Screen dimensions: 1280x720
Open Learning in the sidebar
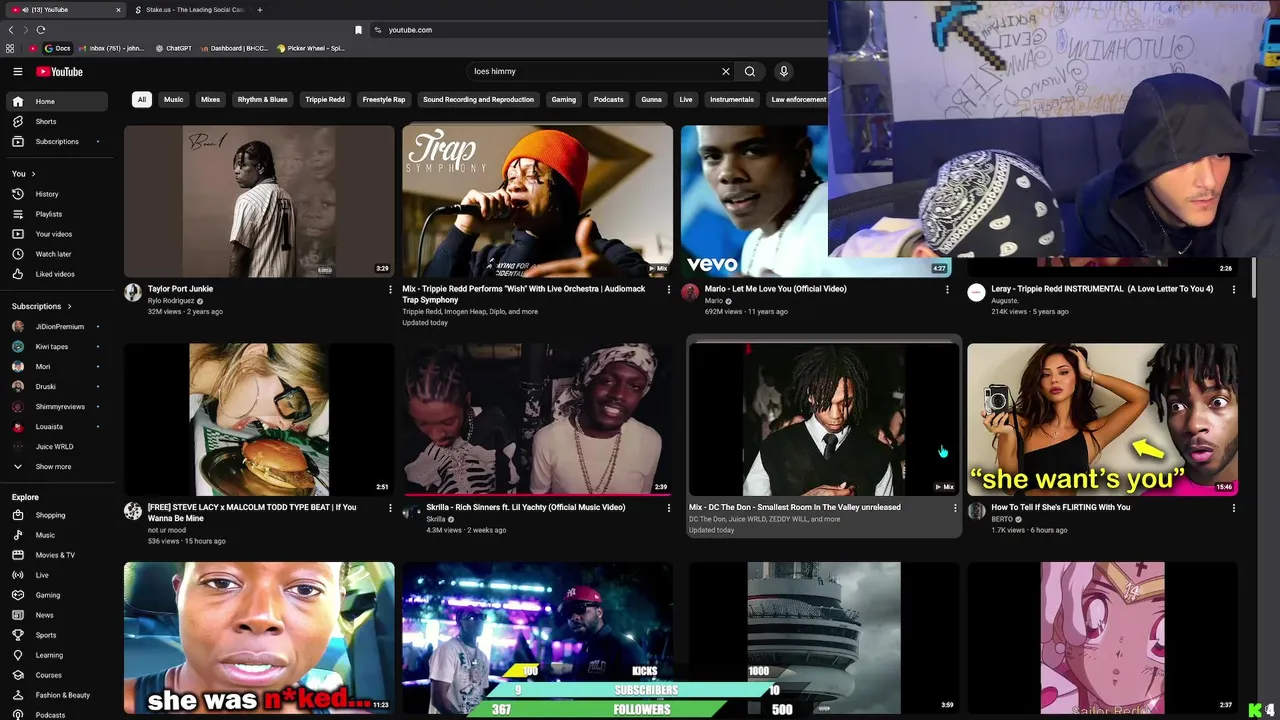coord(57,655)
